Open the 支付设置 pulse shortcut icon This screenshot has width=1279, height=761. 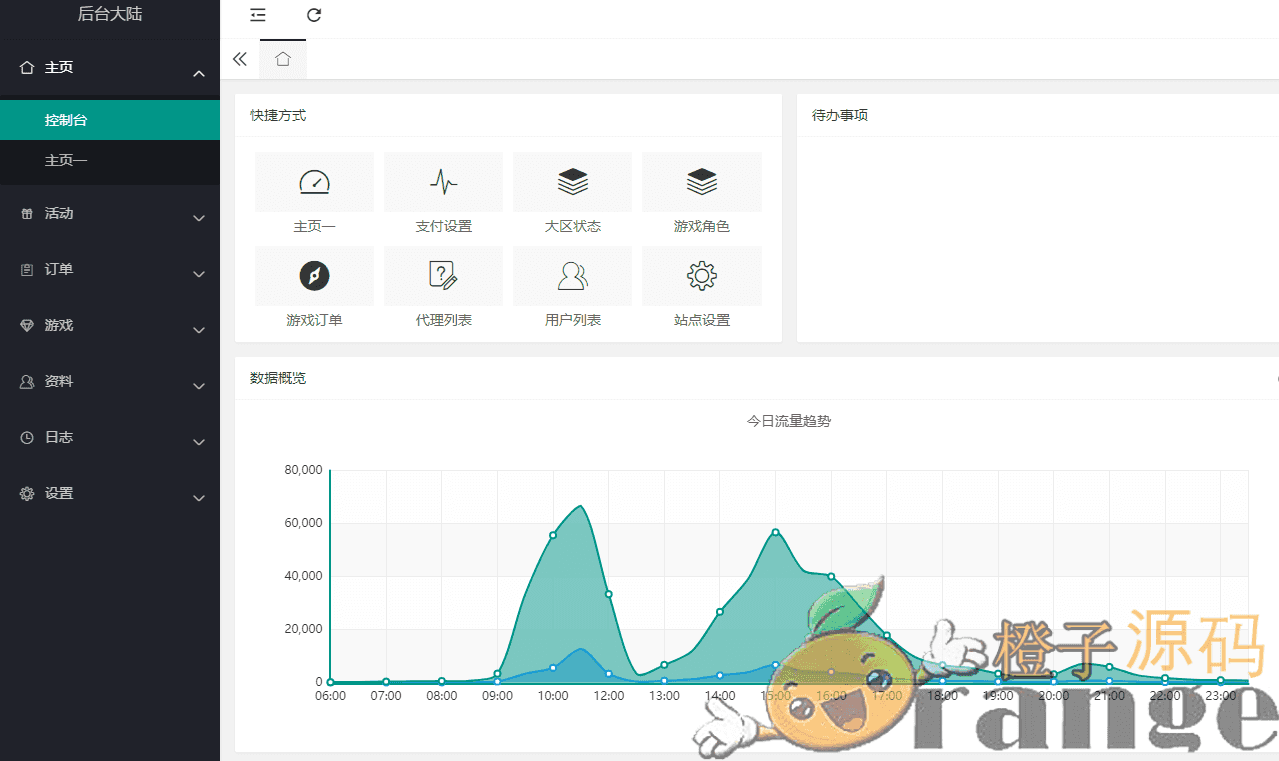pos(443,182)
